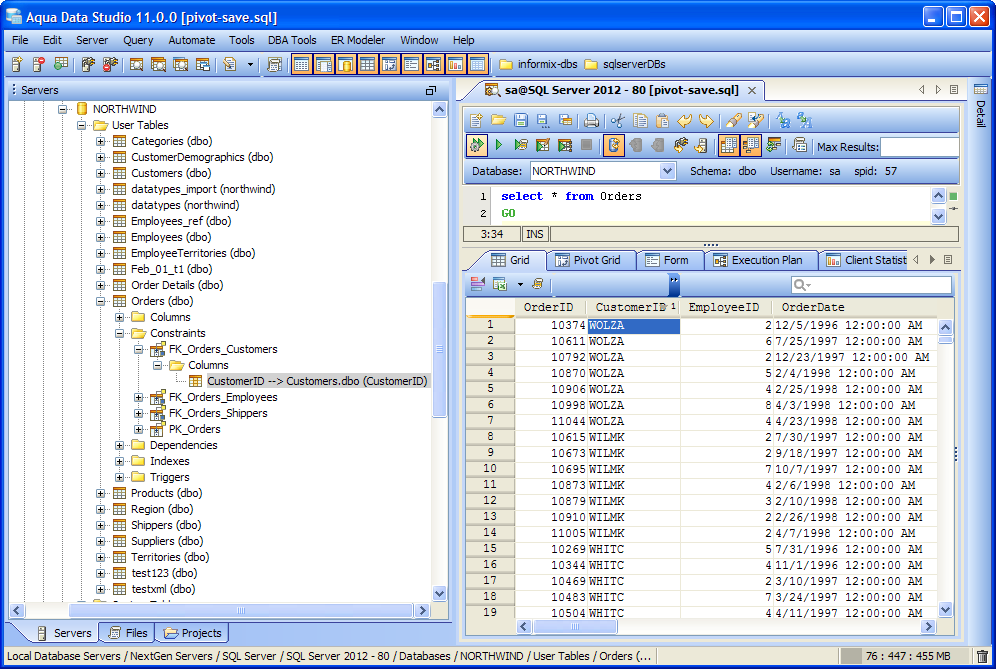Open the Query menu
996x669 pixels.
[x=138, y=40]
